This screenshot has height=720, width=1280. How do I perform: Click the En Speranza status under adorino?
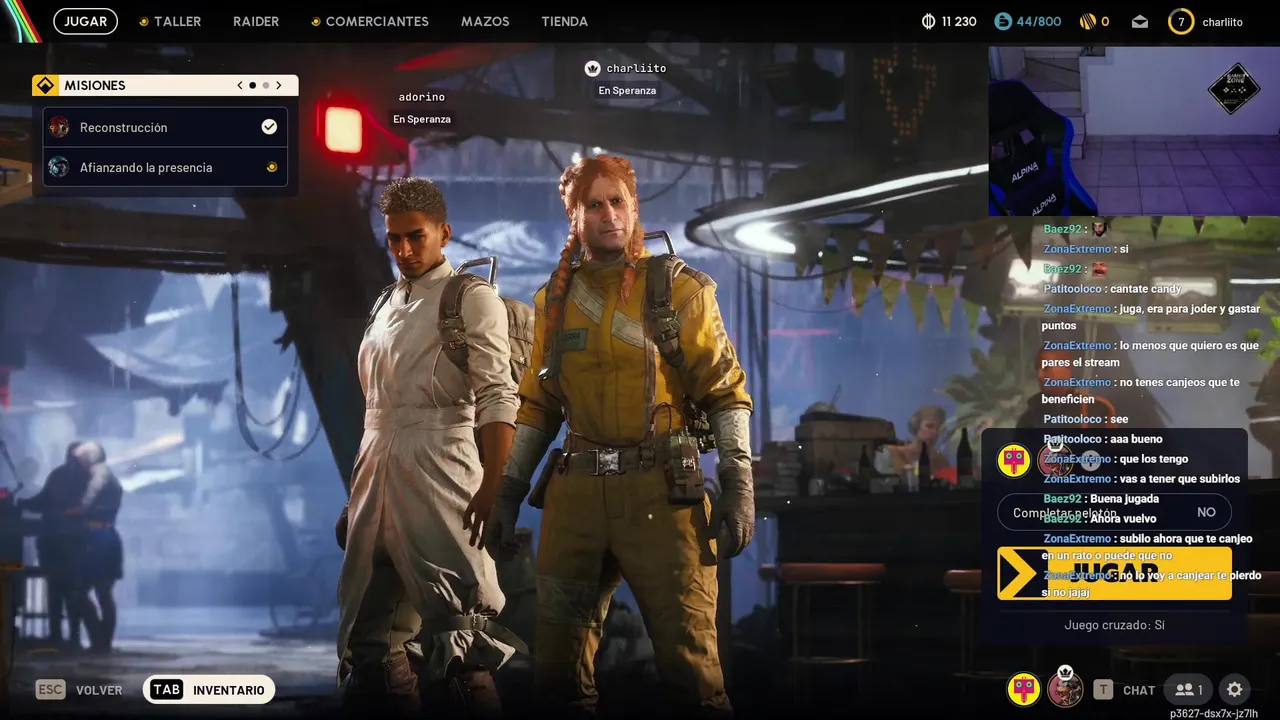[422, 119]
